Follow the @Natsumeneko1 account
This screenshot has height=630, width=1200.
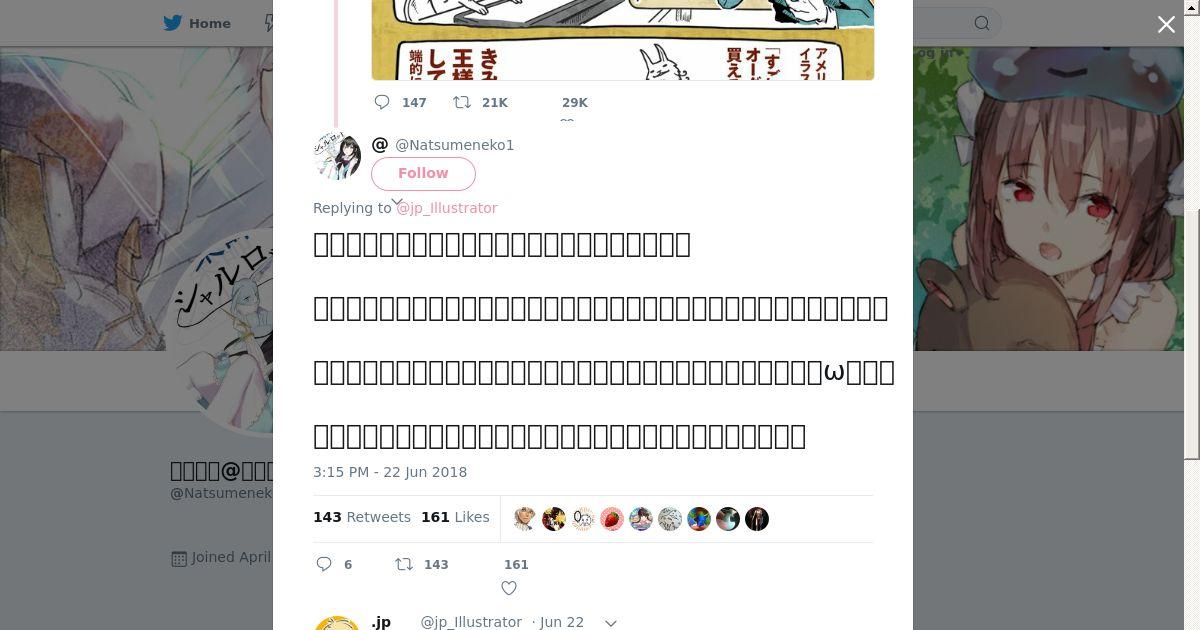[423, 173]
